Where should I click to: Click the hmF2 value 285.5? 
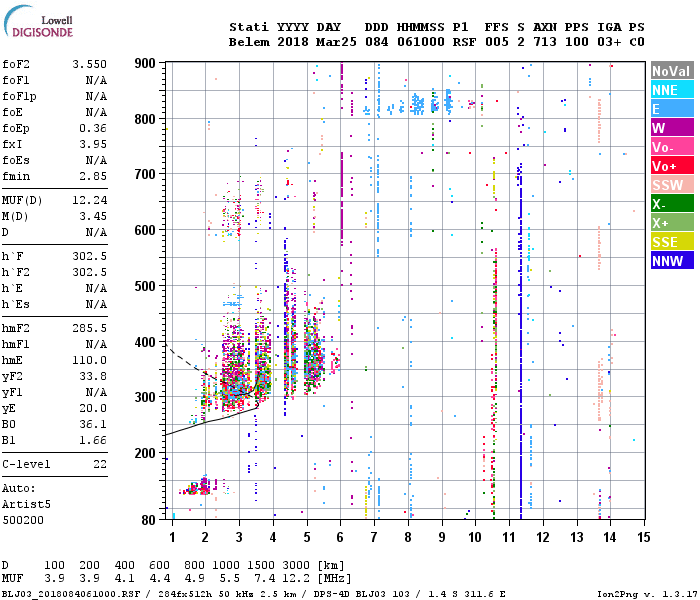coord(90,329)
